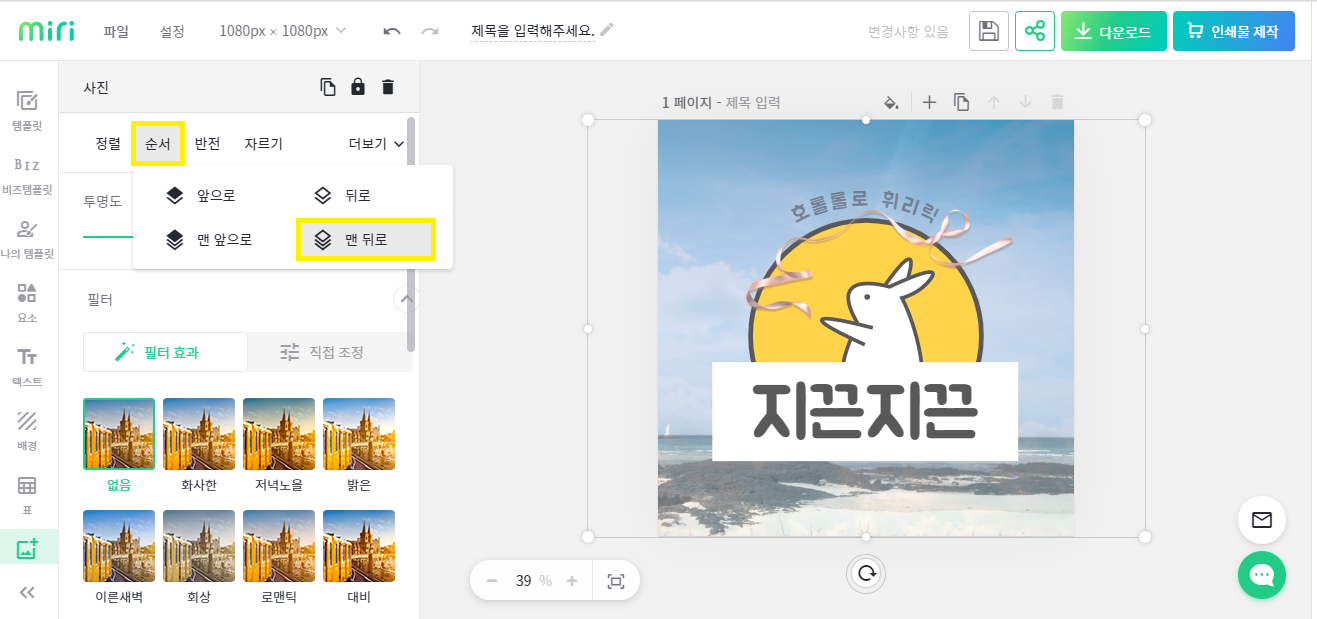
Task: Open the 텍스트 text panel
Action: click(28, 367)
